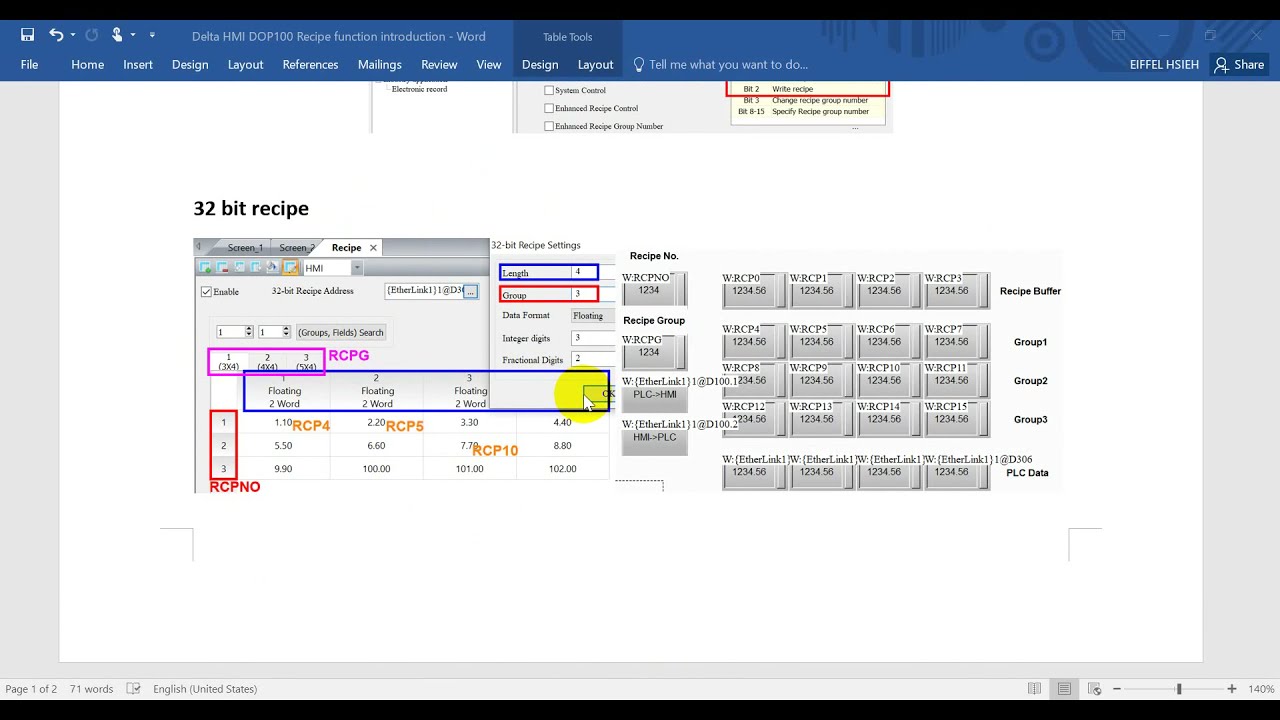This screenshot has height=720, width=1280.
Task: Click the Share button
Action: coord(1239,64)
